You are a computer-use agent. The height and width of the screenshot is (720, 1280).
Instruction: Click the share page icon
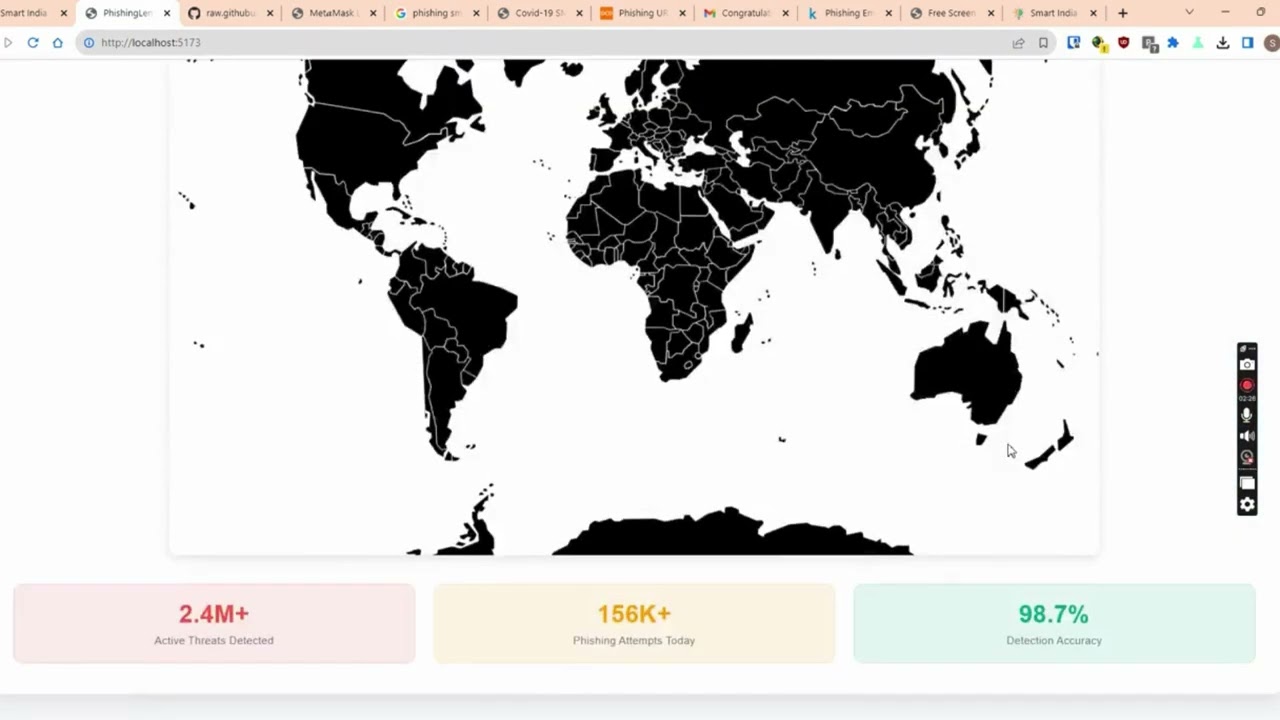1018,43
